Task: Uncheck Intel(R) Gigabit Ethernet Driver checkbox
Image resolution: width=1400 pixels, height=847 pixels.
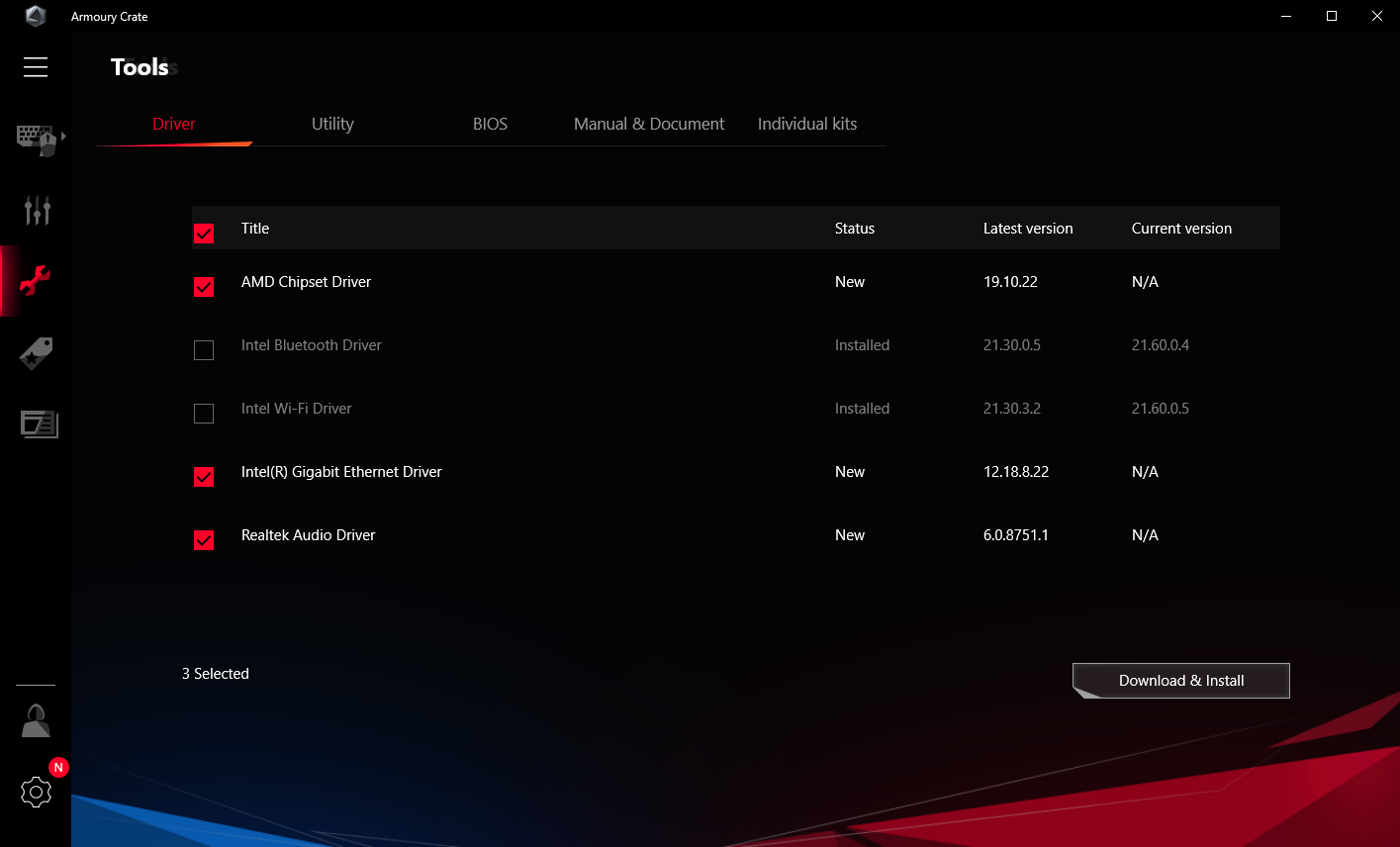Action: [204, 477]
